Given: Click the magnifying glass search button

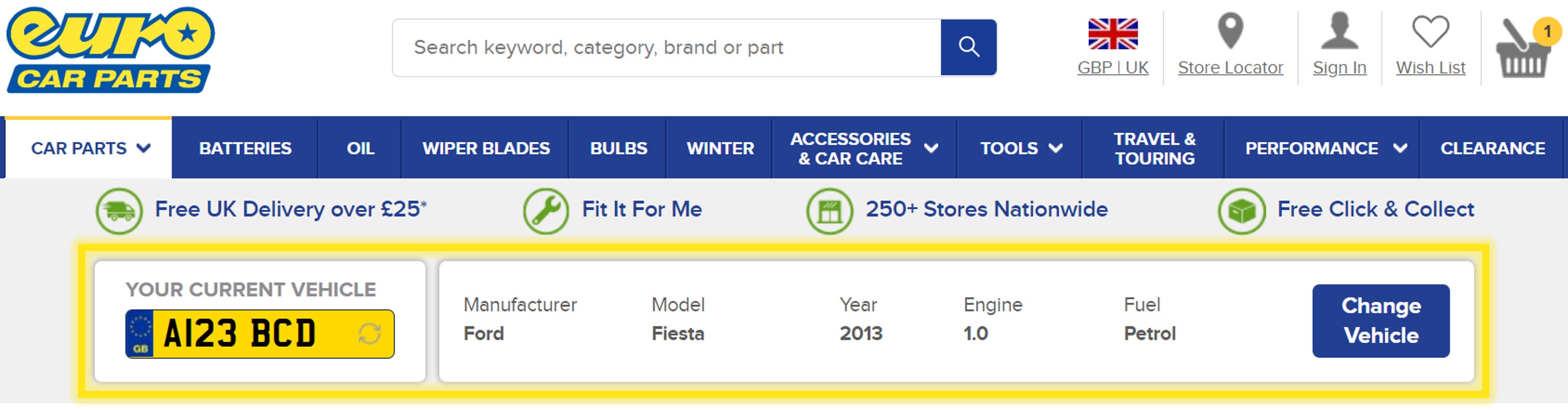Looking at the screenshot, I should pyautogui.click(x=968, y=48).
